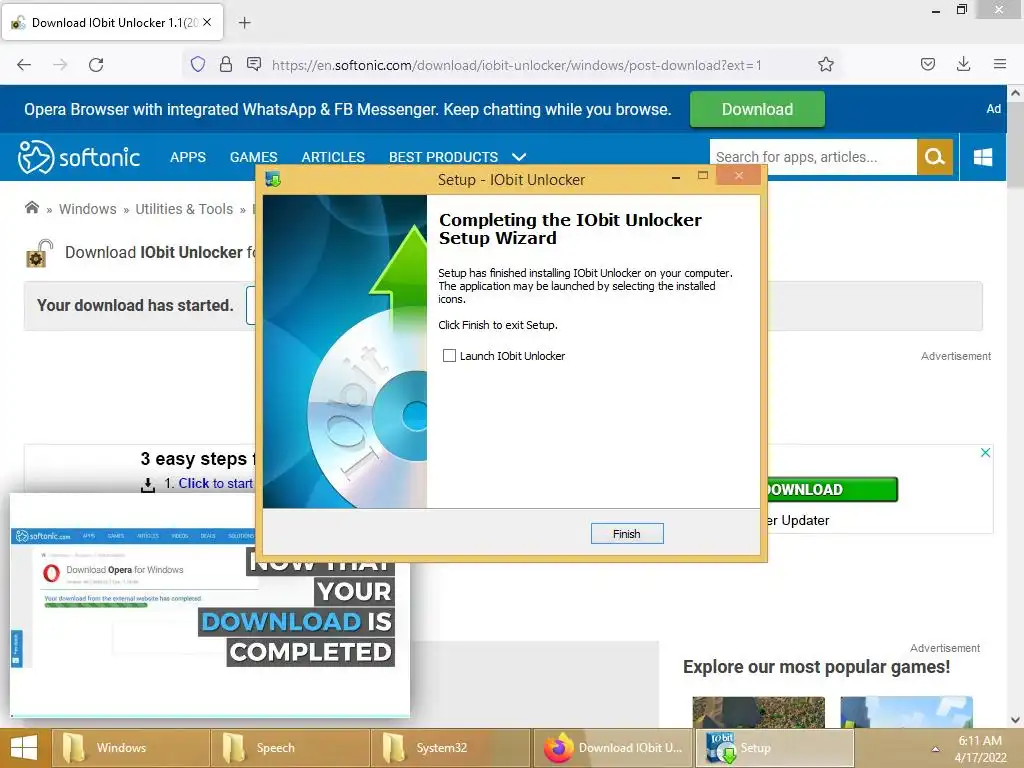Click the padlock site security icon
1024x768 pixels.
(226, 64)
